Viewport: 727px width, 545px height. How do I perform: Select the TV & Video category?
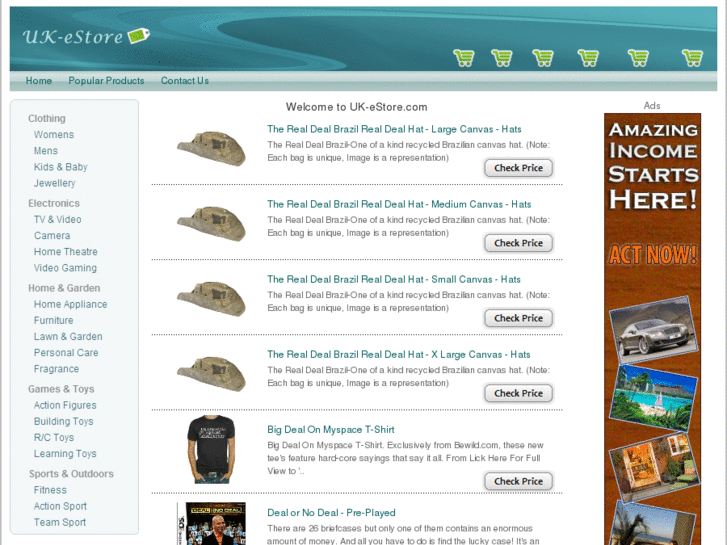pos(57,219)
